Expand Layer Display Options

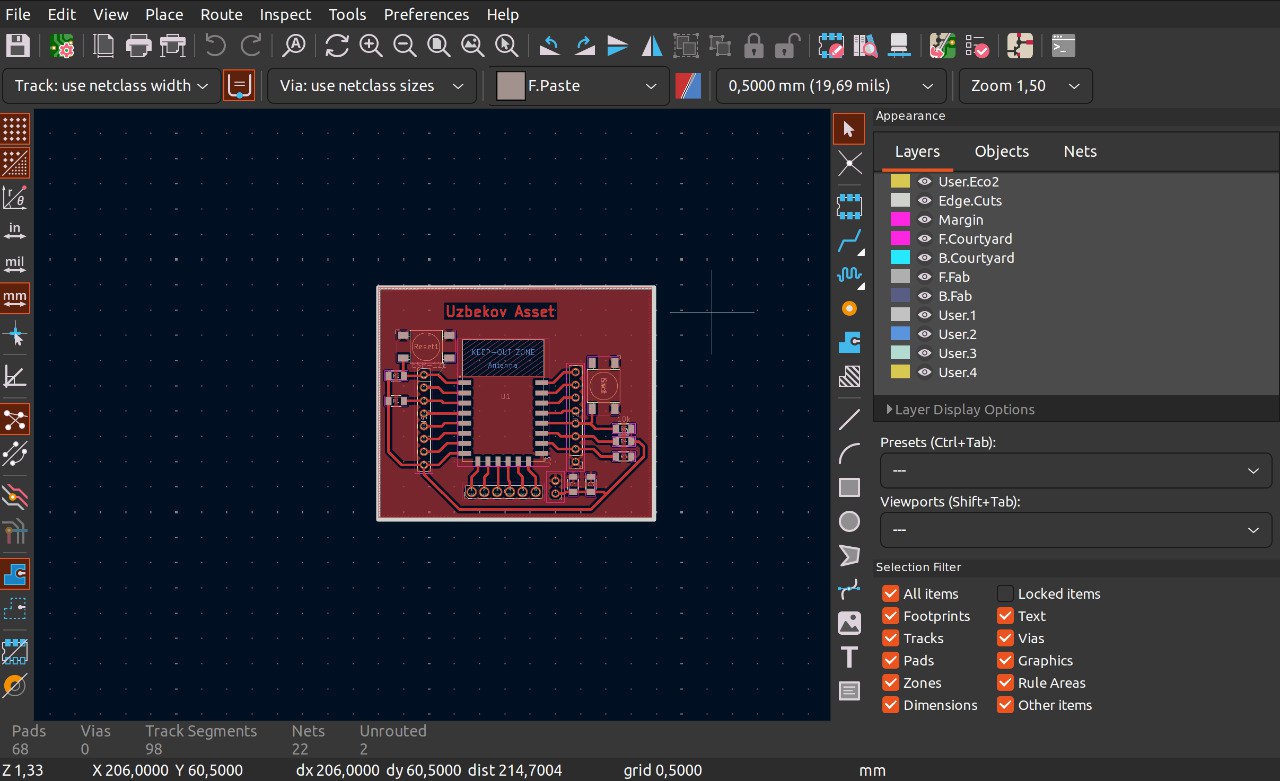(960, 409)
